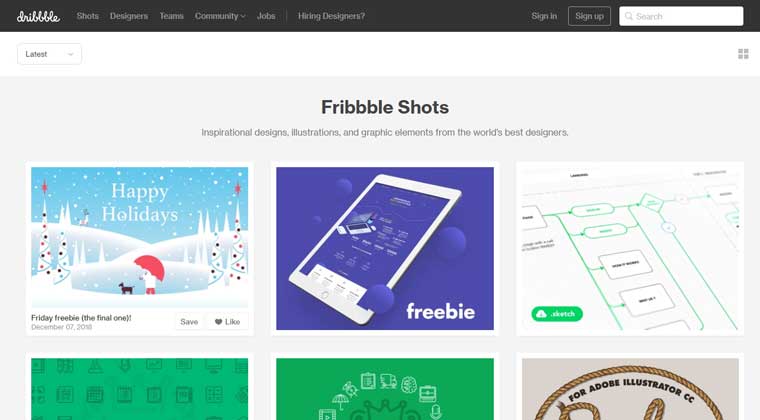Click the Sign in link
Screen dimensions: 760x420
pyautogui.click(x=544, y=16)
